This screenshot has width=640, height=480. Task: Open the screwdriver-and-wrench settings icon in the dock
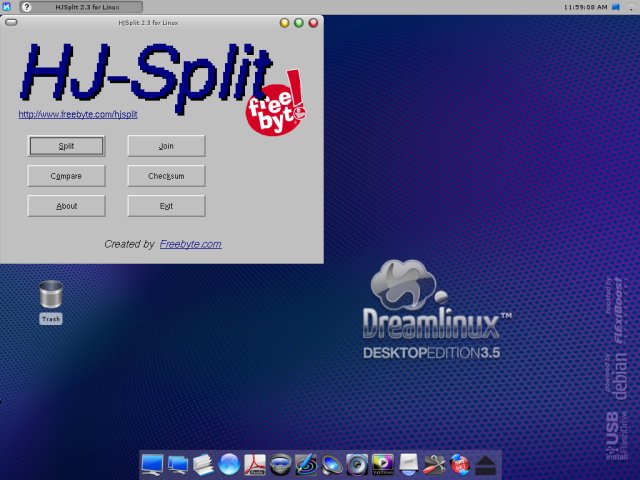coord(434,464)
